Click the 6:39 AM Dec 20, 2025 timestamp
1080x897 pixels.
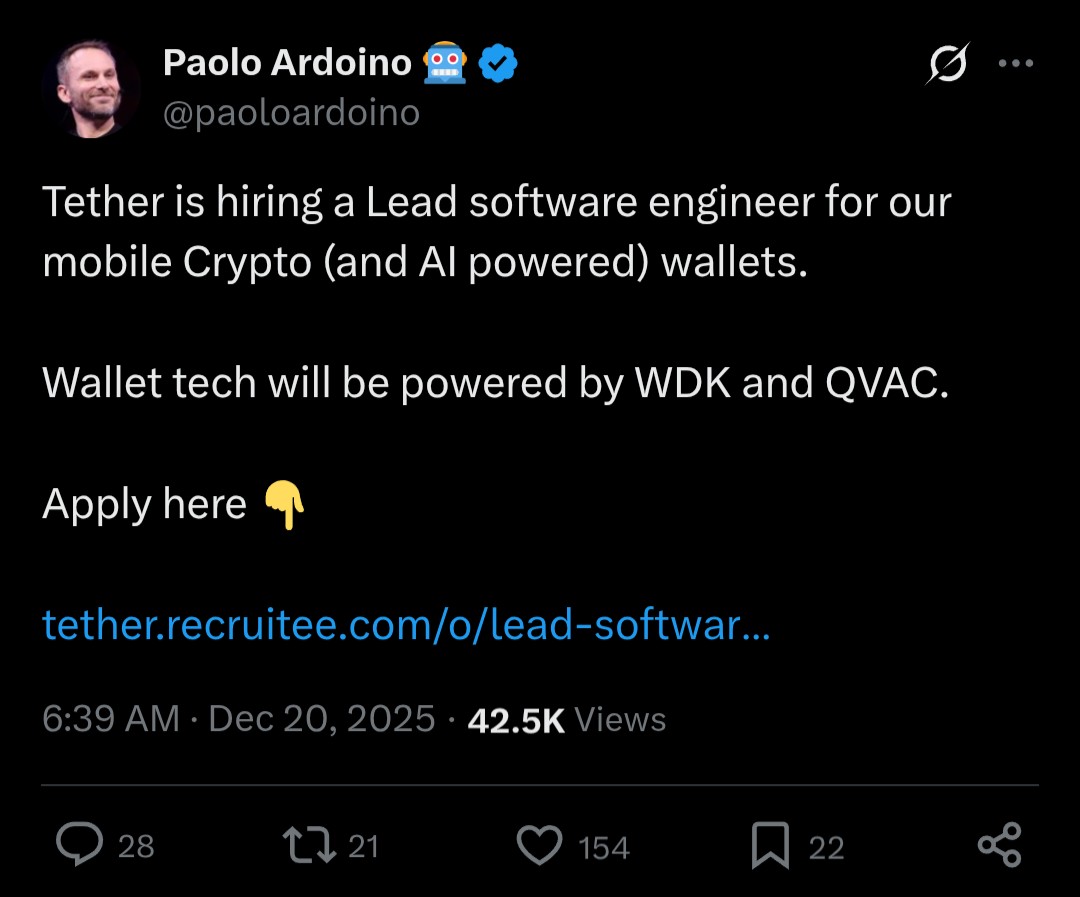[239, 719]
